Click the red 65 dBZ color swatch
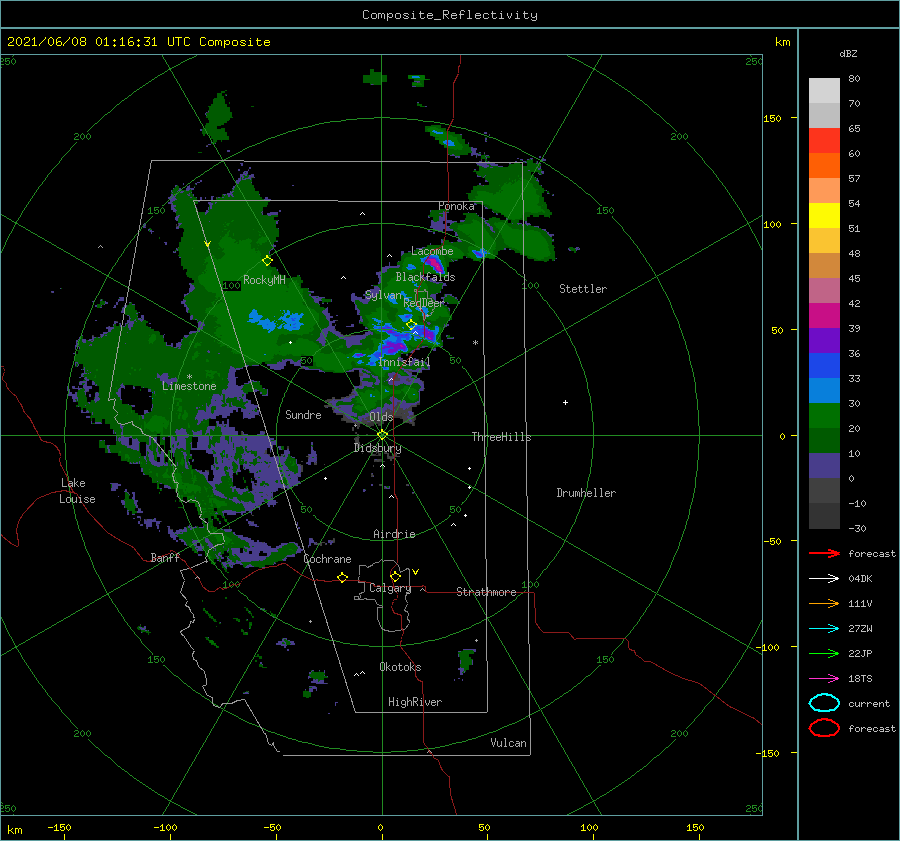This screenshot has height=841, width=900. point(824,141)
